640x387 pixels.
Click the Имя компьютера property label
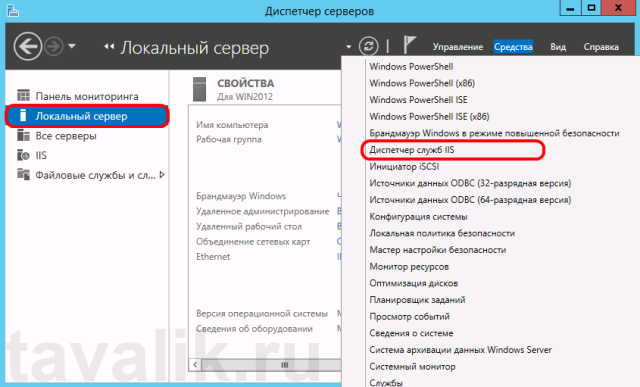tap(232, 125)
